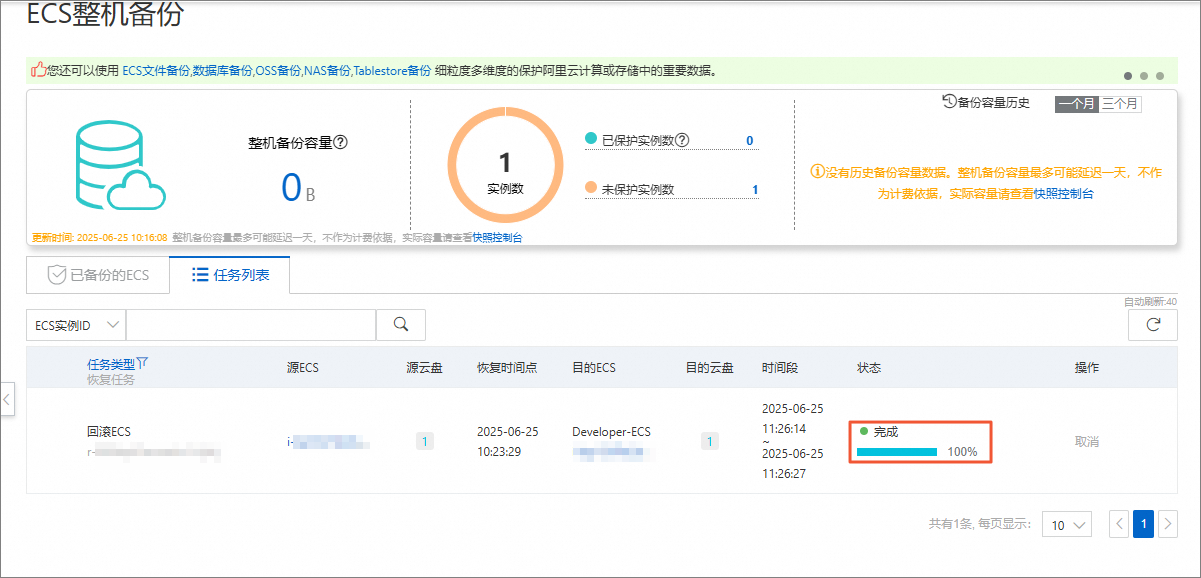Click the destination disk count badge 1
The height and width of the screenshot is (578, 1201).
click(709, 441)
